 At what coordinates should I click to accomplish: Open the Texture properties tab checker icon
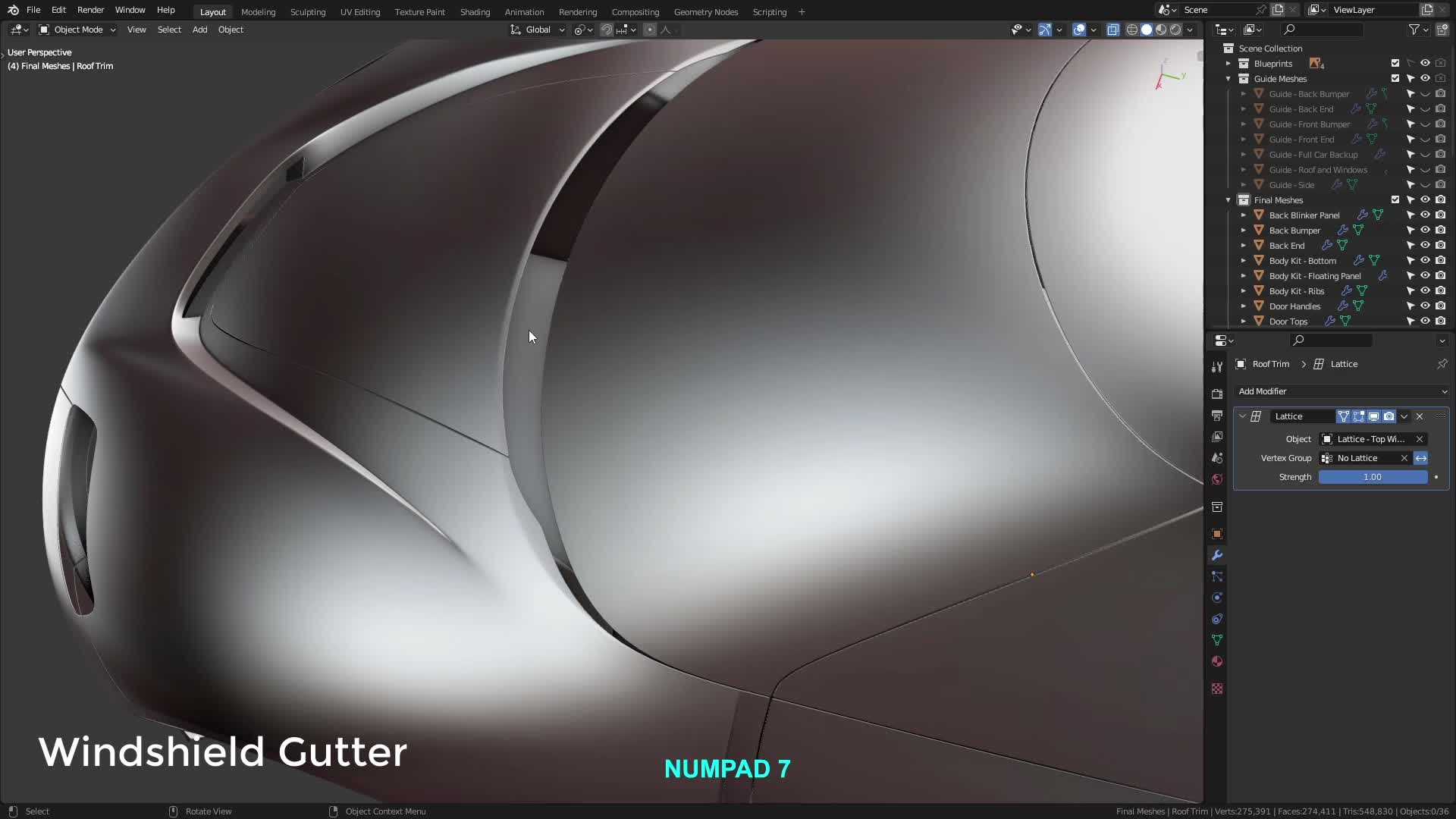pyautogui.click(x=1217, y=689)
